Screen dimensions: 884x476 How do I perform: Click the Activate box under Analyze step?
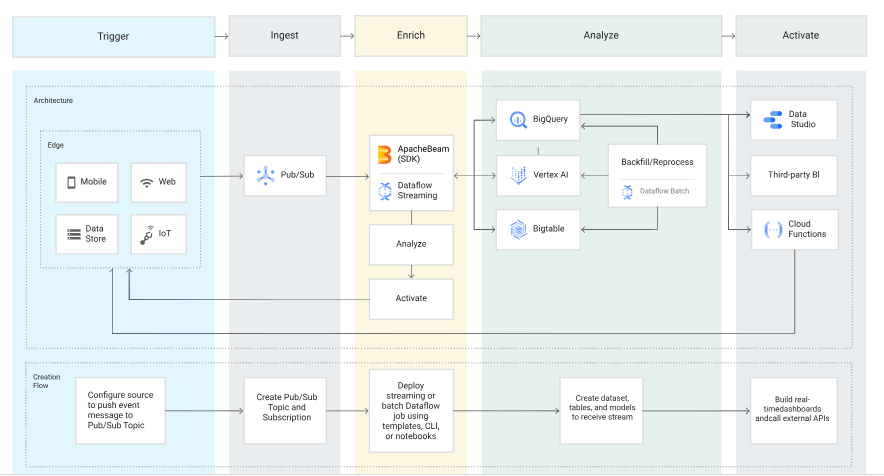[x=410, y=298]
